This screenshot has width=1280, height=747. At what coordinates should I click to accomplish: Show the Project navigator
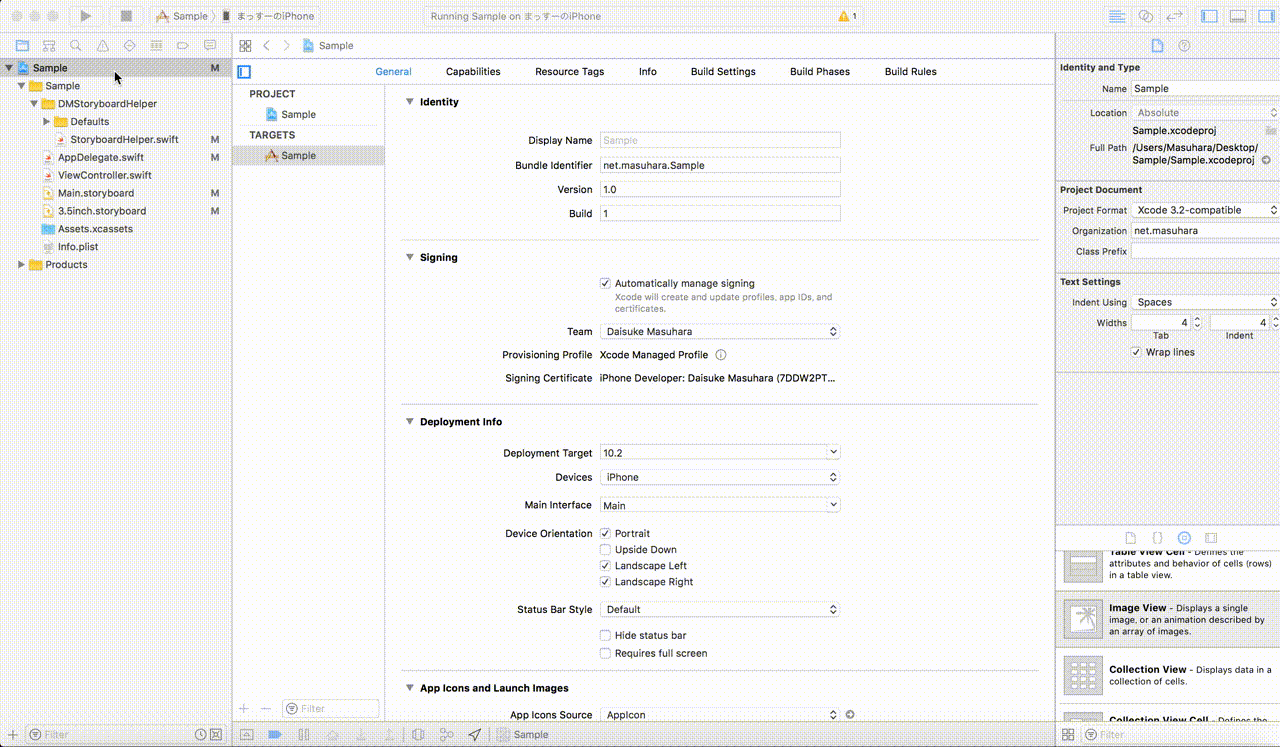point(22,46)
